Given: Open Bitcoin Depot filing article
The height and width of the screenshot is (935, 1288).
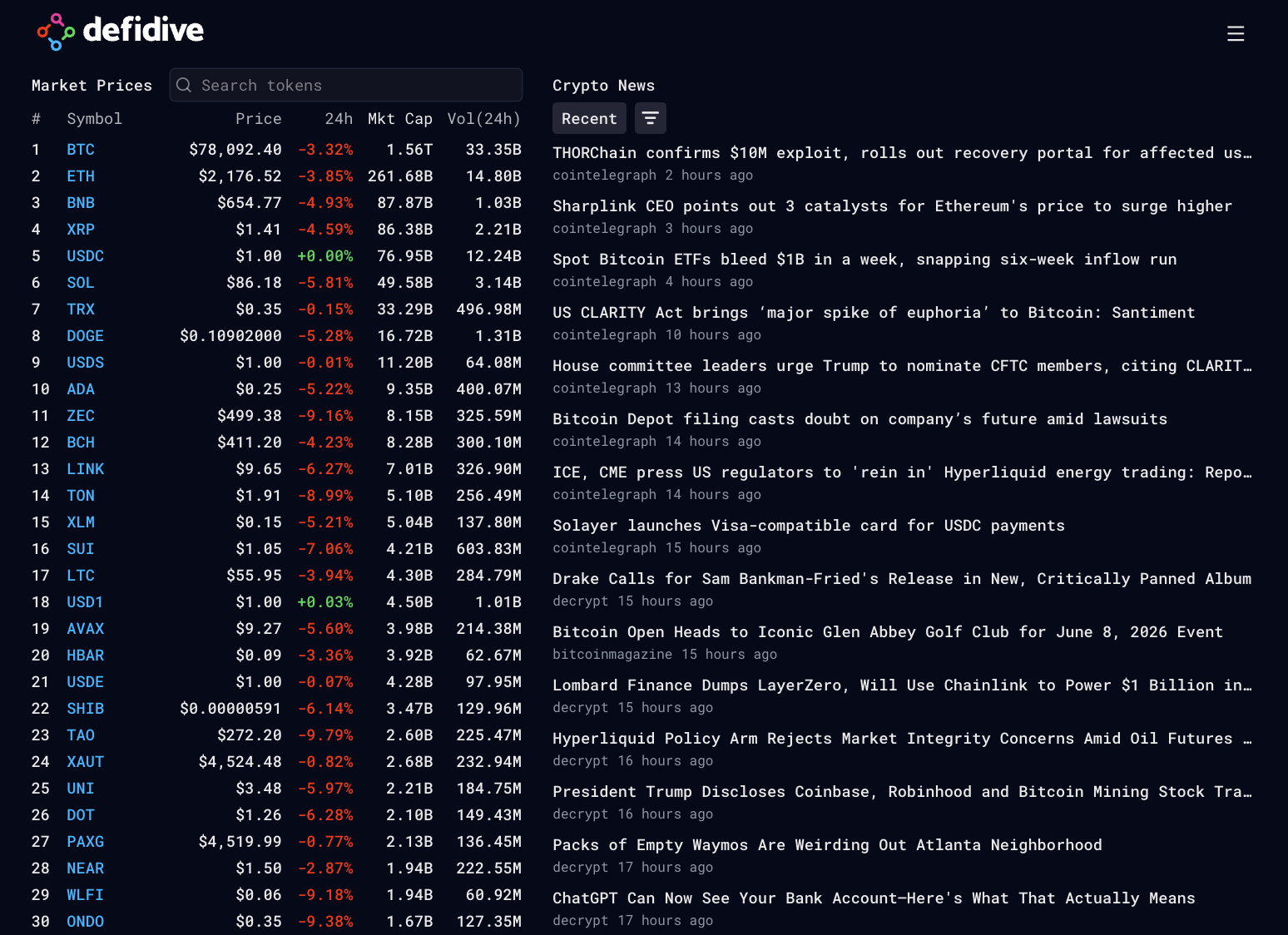Looking at the screenshot, I should tap(860, 419).
